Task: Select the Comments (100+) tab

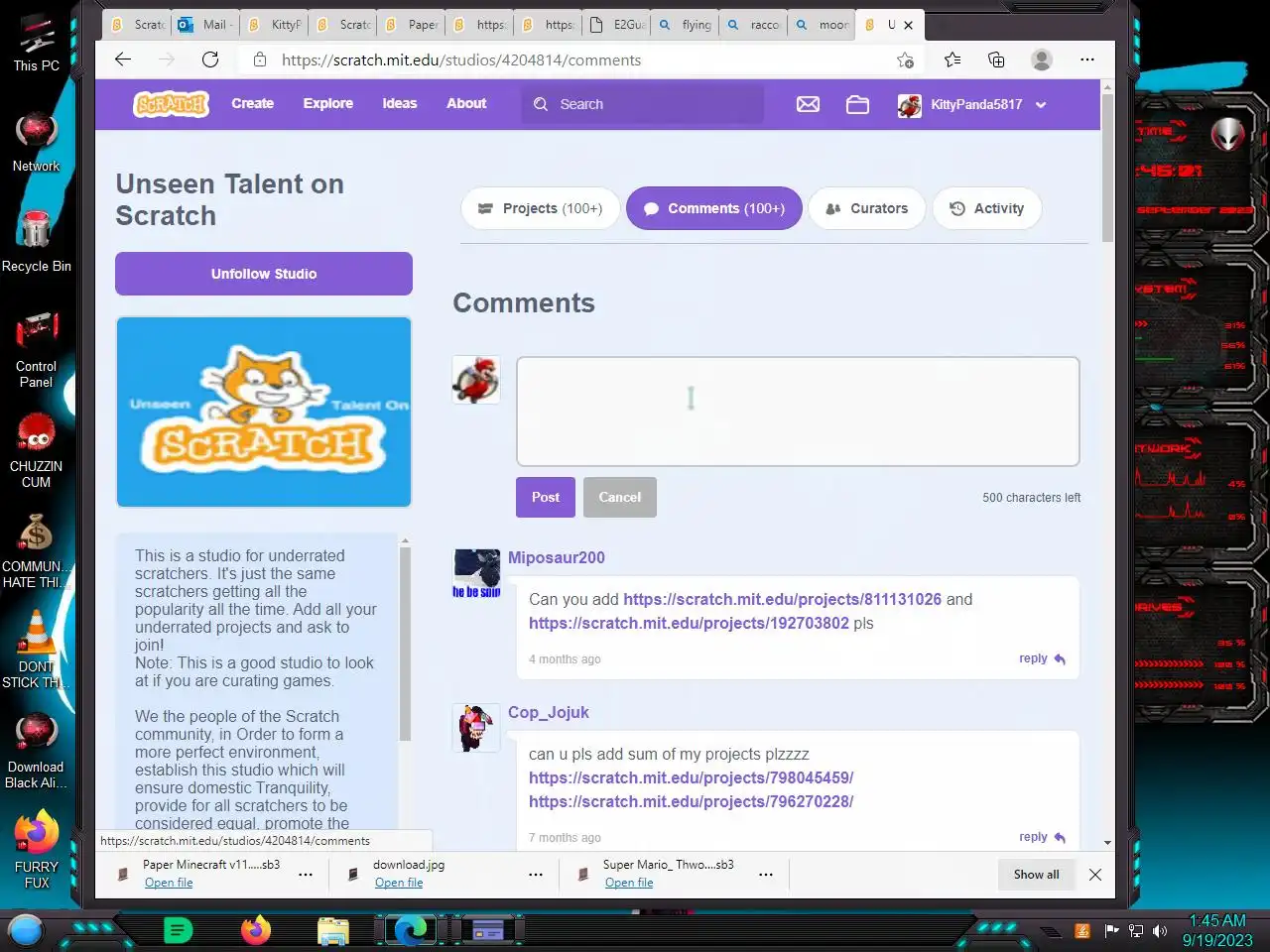Action: pyautogui.click(x=714, y=208)
